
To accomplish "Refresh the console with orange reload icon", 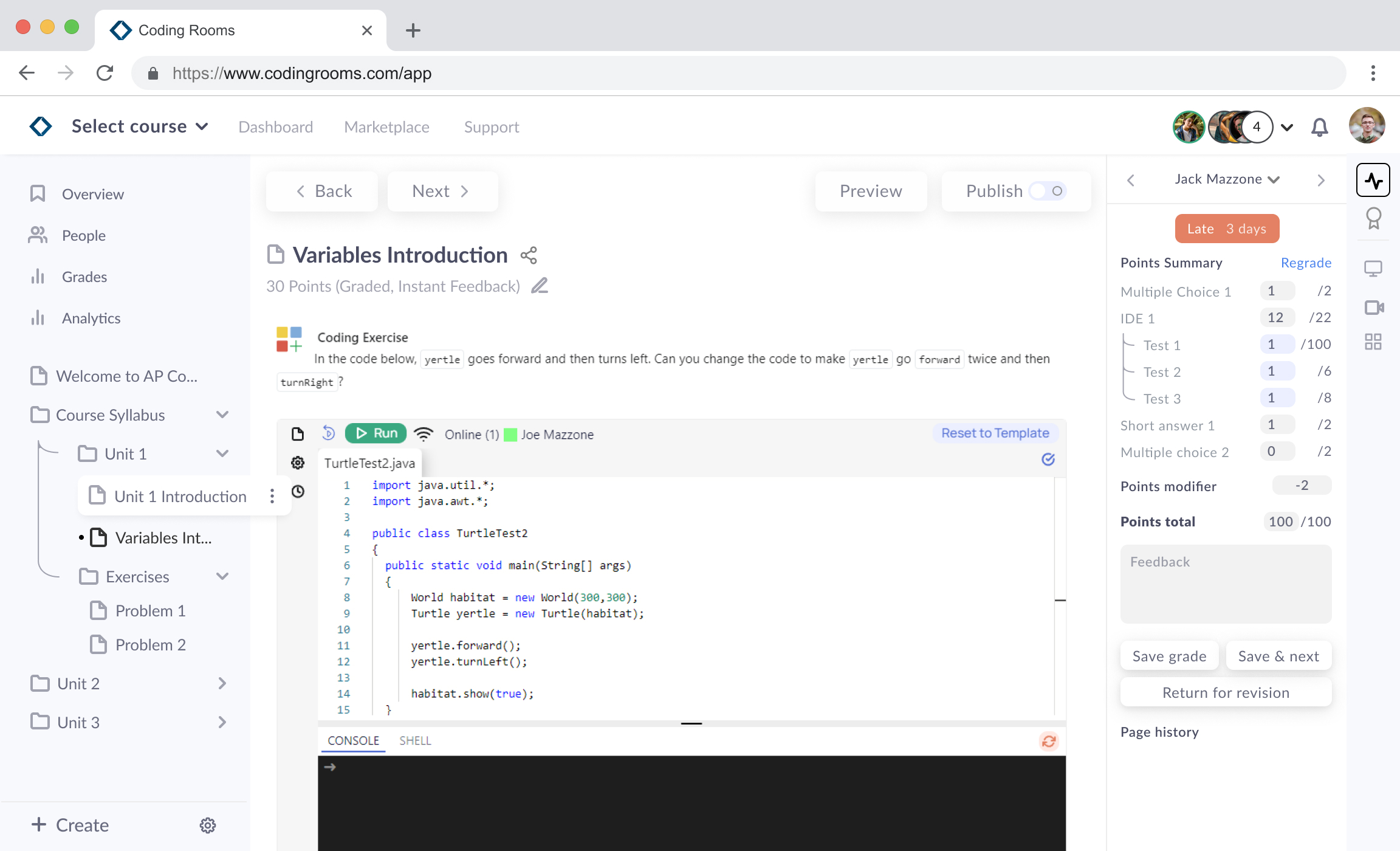I will pos(1049,741).
